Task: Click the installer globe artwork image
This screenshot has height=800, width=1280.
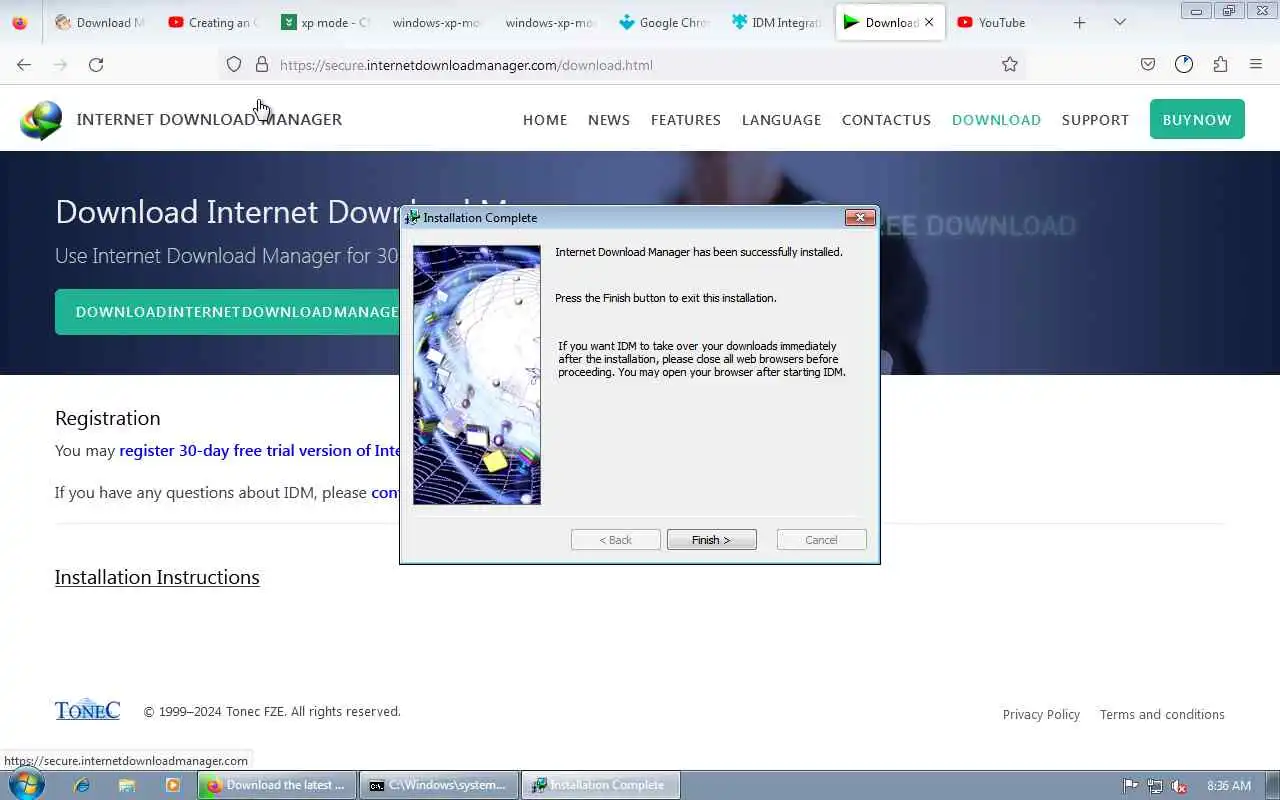Action: click(x=477, y=375)
